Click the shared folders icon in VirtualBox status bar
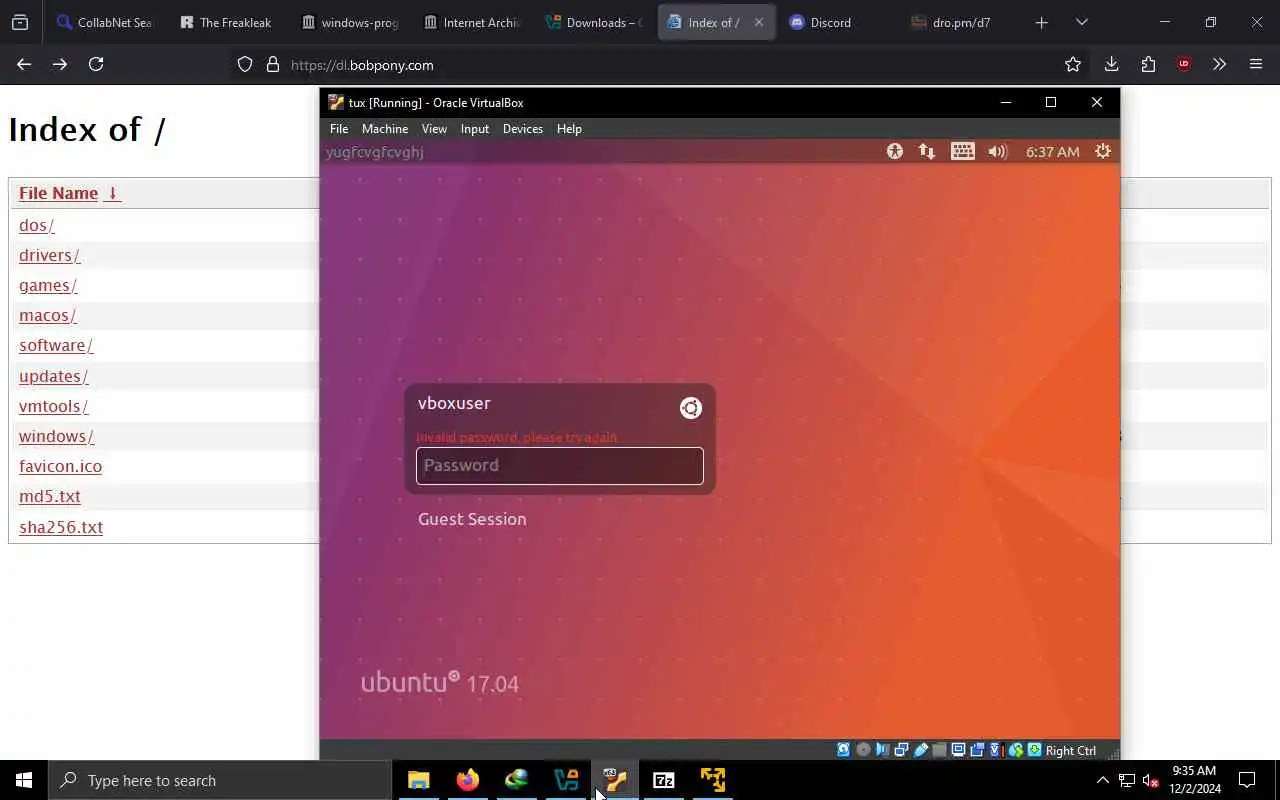Image resolution: width=1280 pixels, height=800 pixels. (x=939, y=750)
